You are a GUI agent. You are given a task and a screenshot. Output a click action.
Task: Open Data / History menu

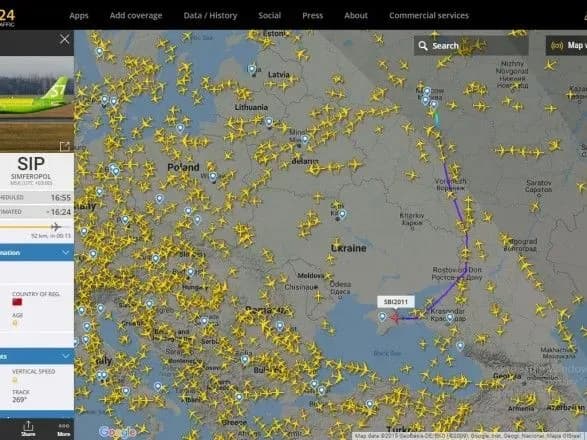210,15
